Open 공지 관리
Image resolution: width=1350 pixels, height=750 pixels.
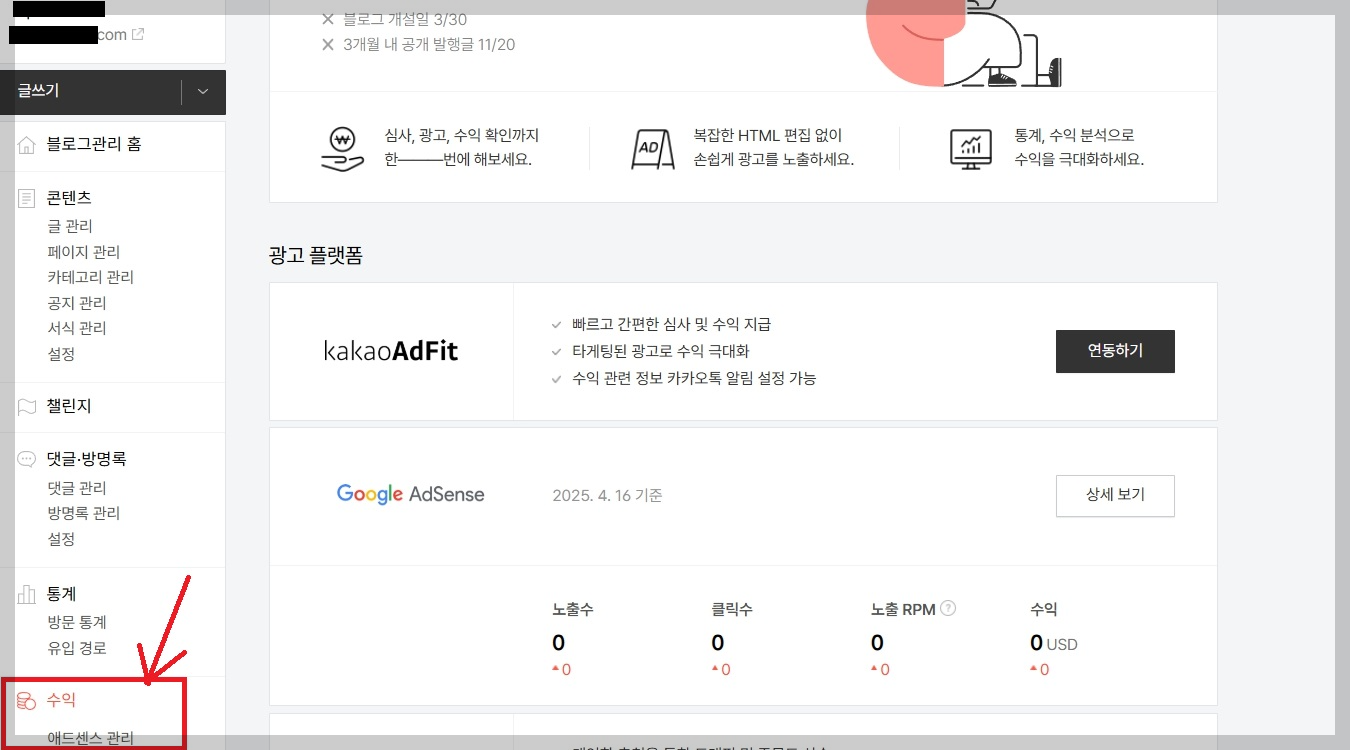[x=76, y=303]
